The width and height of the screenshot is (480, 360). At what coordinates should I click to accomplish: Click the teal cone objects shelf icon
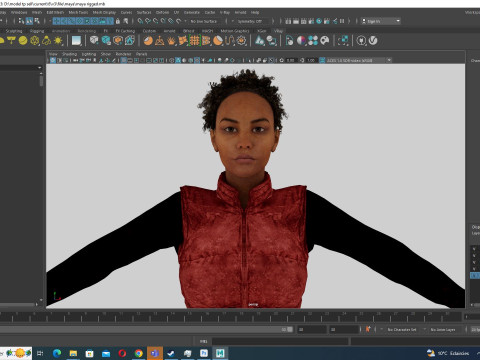[x=260, y=41]
